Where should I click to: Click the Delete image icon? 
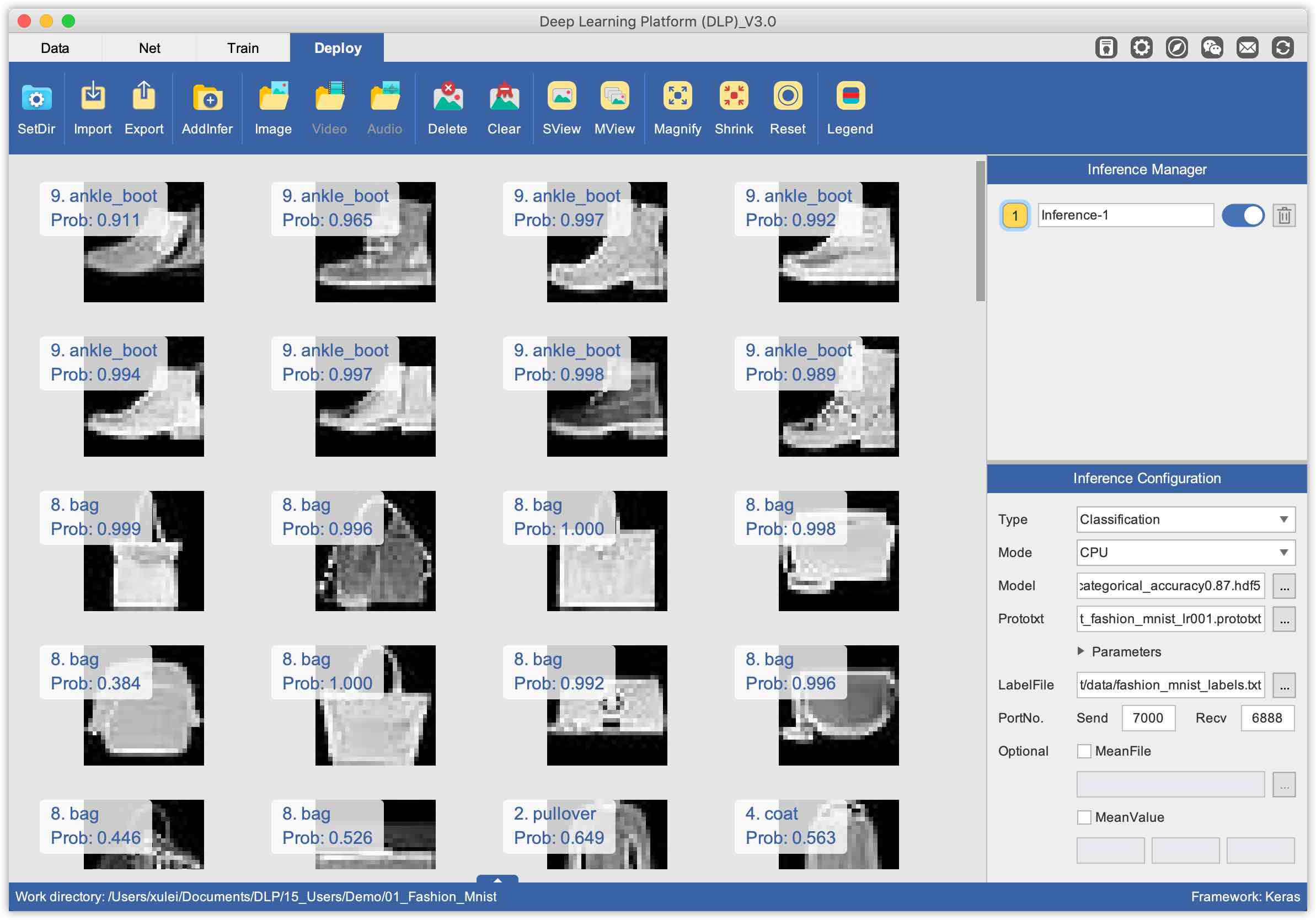pos(447,98)
